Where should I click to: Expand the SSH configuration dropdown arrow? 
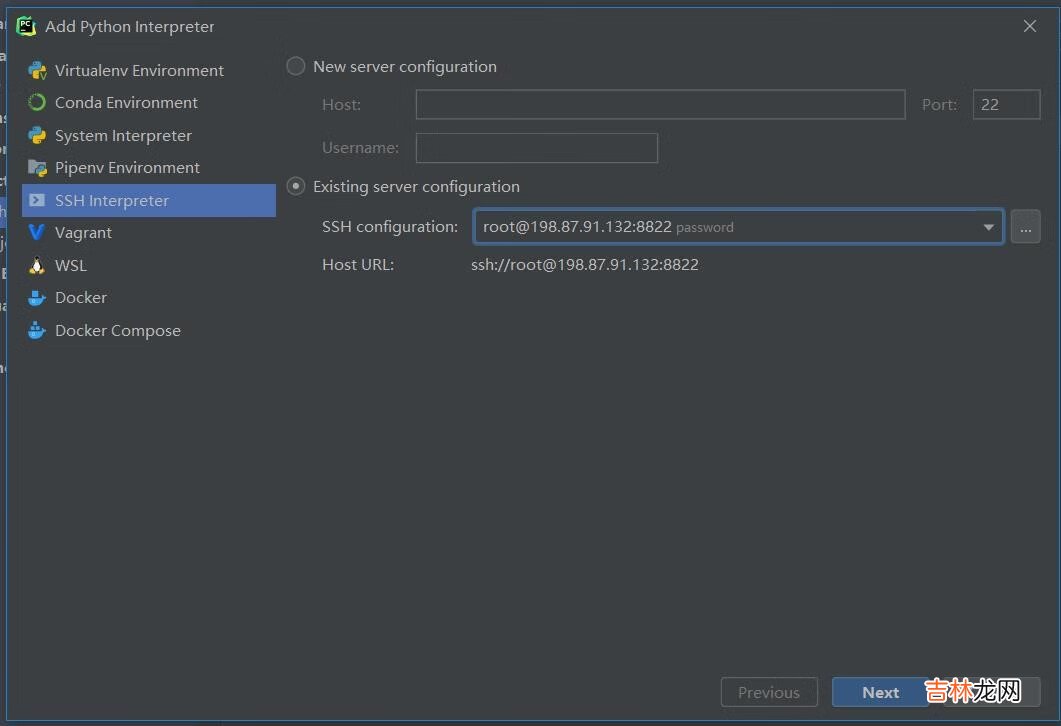[x=988, y=227]
